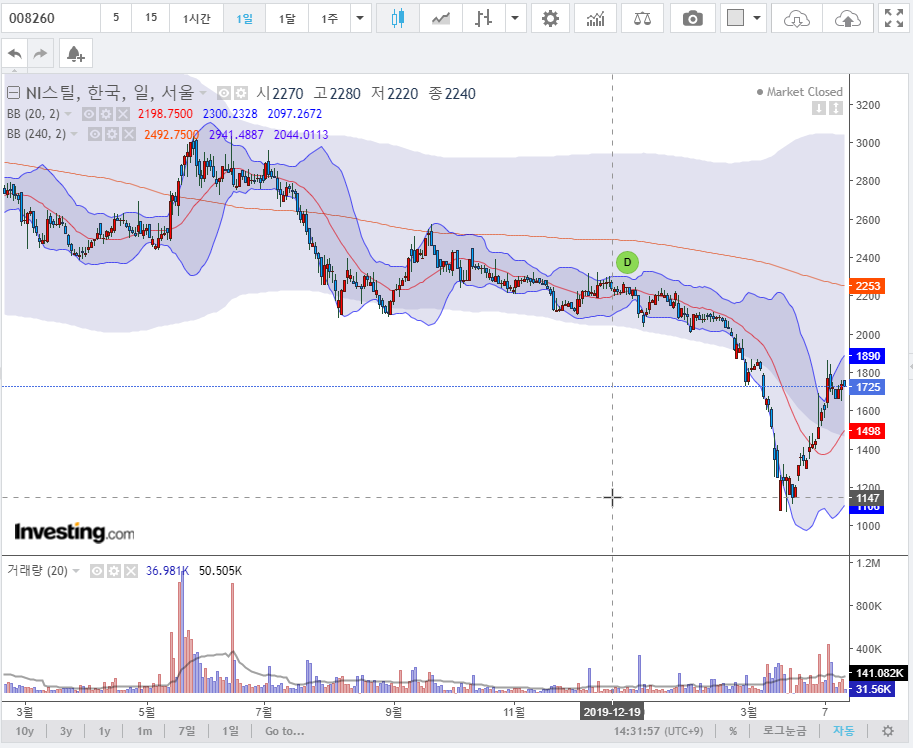
Task: Toggle fullscreen mode
Action: coord(894,19)
